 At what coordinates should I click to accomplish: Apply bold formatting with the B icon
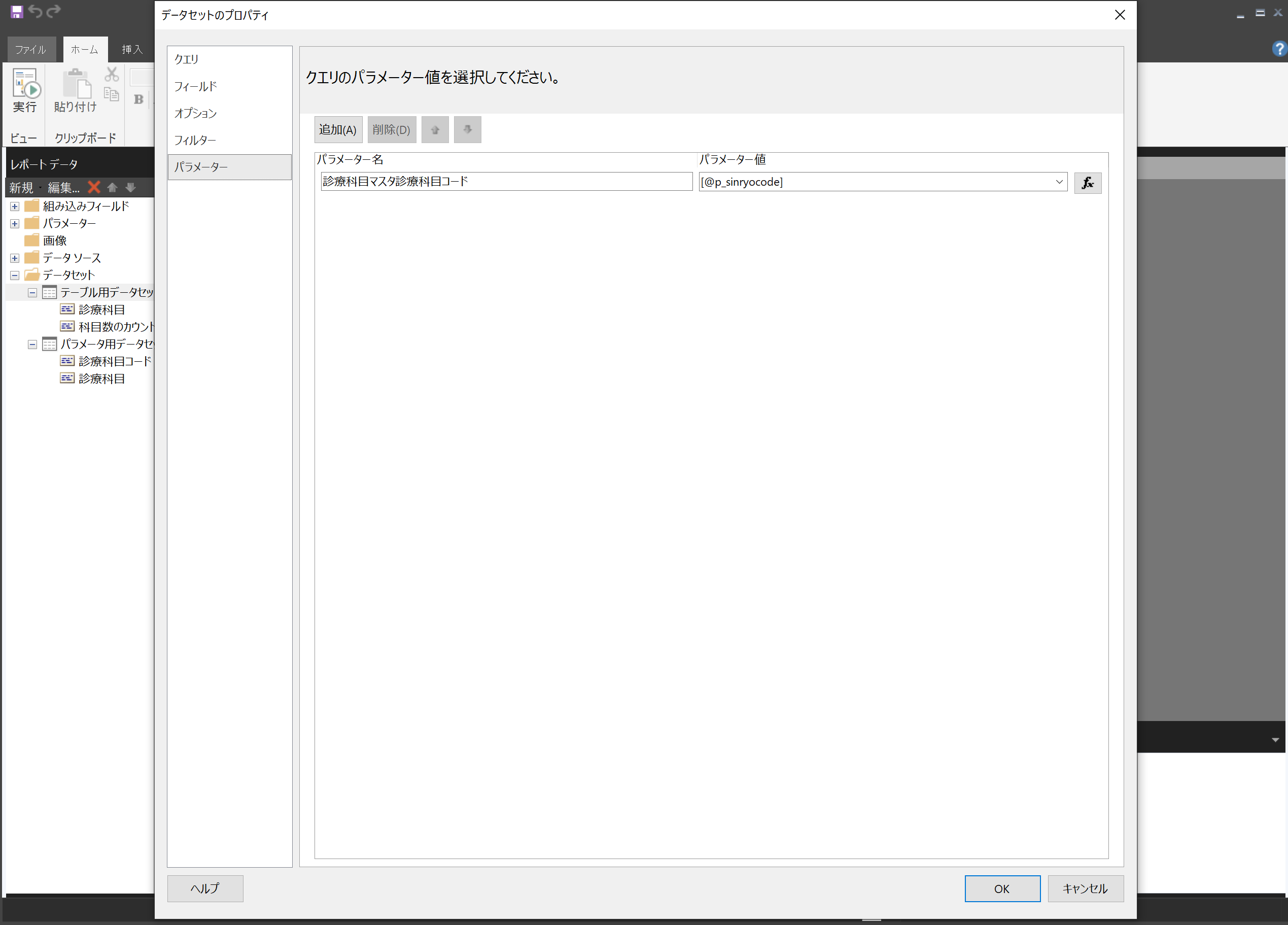point(137,99)
